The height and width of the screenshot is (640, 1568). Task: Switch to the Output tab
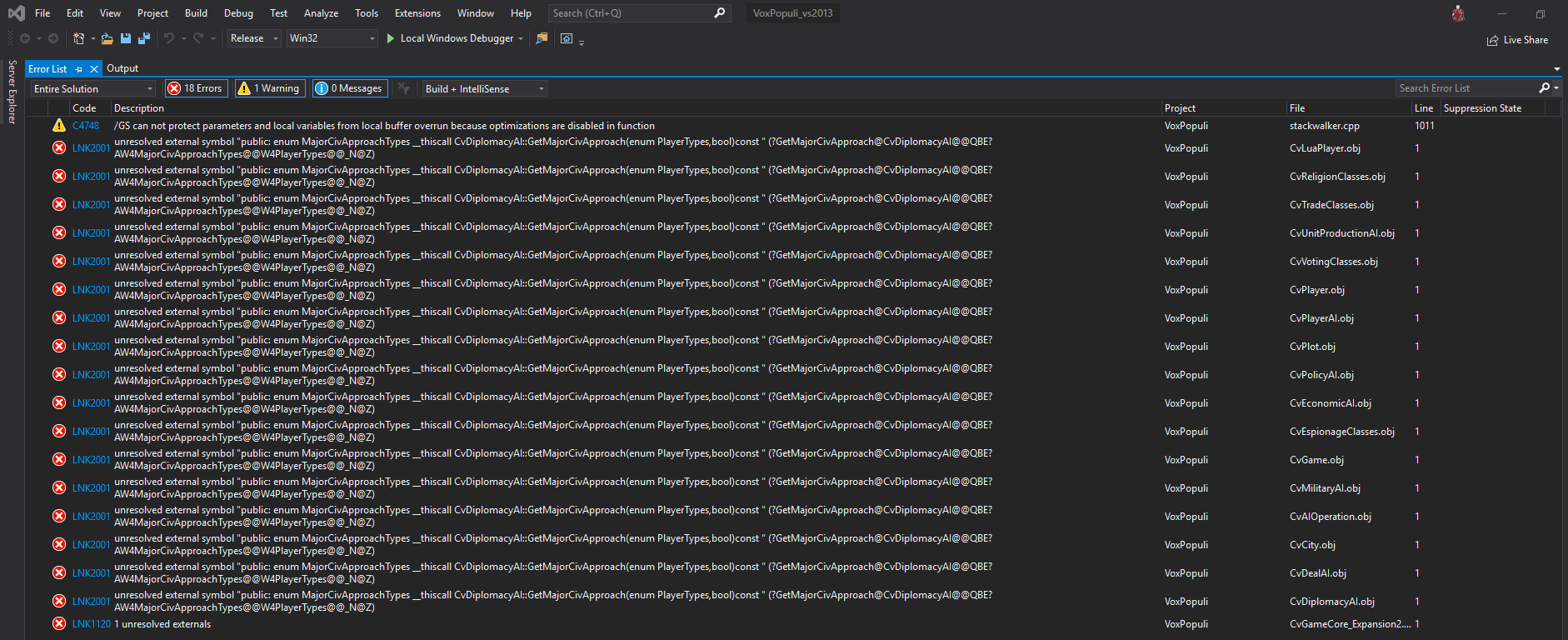point(122,68)
